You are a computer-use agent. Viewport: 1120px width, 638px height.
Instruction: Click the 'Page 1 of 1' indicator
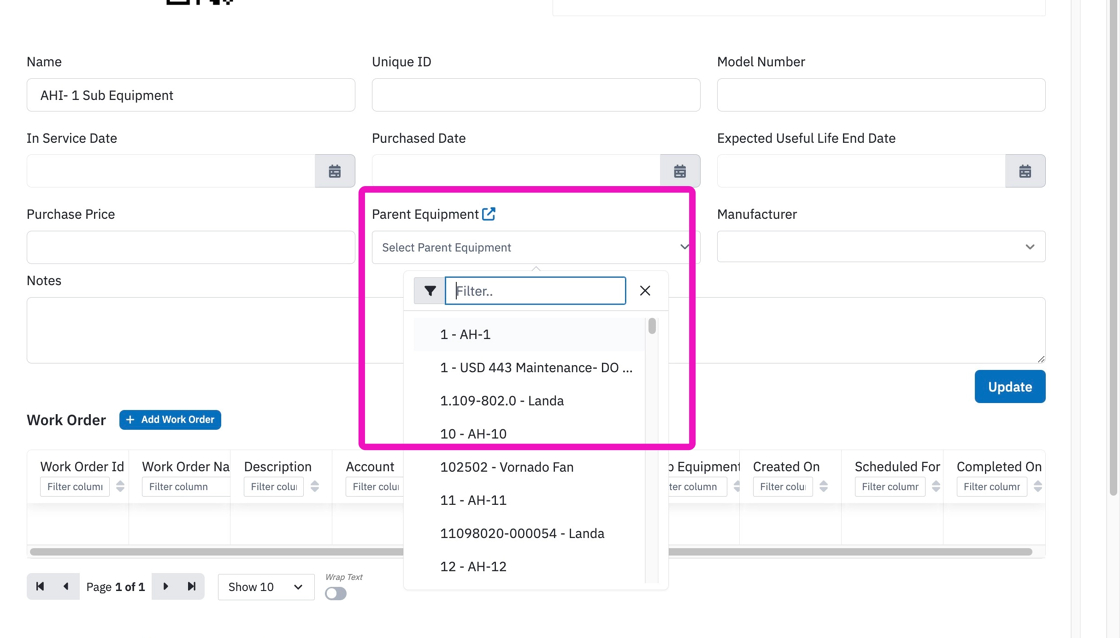click(x=116, y=587)
